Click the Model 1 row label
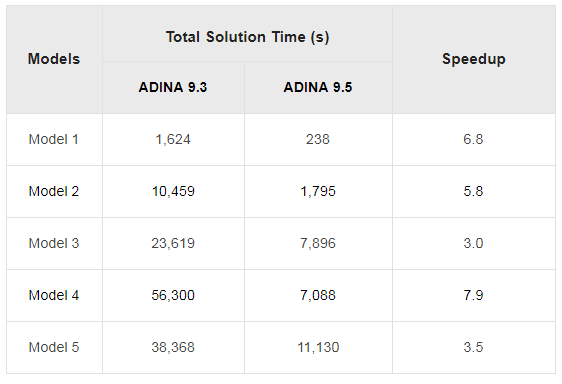The height and width of the screenshot is (384, 562). coord(54,139)
